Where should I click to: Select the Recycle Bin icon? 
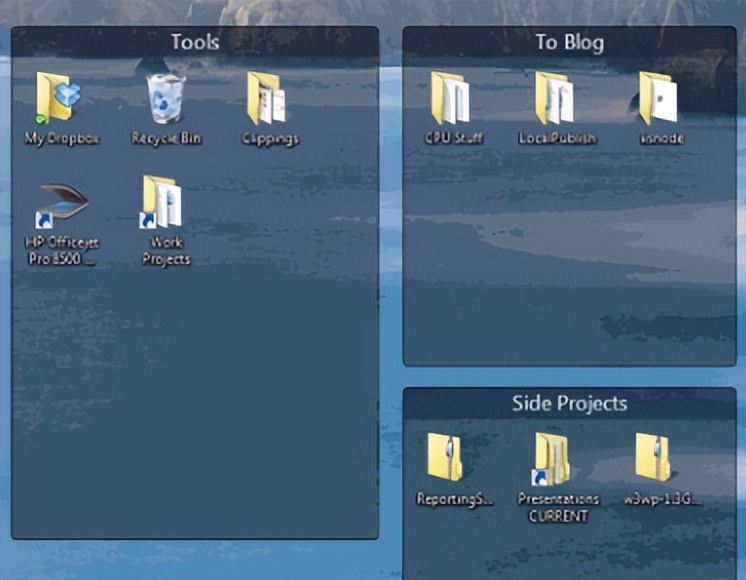pyautogui.click(x=166, y=98)
